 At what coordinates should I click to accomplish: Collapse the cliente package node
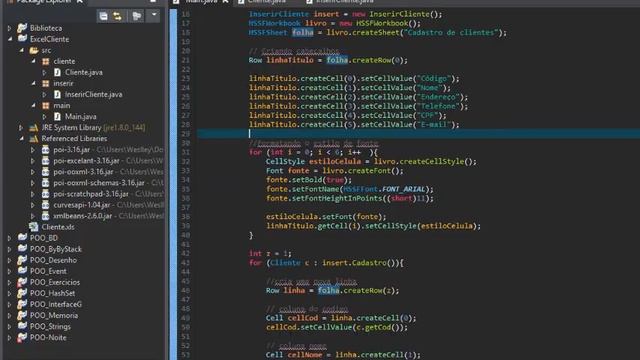(33, 61)
